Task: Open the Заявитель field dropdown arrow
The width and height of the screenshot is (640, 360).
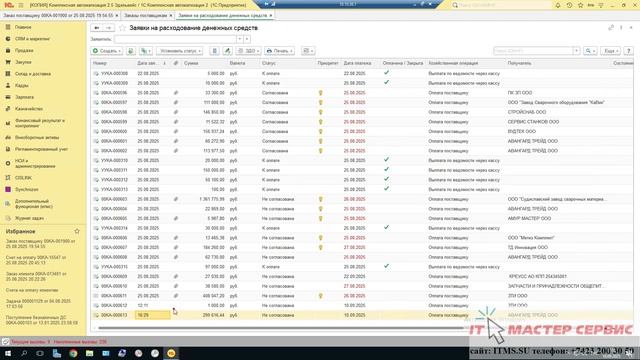Action: tap(240, 39)
